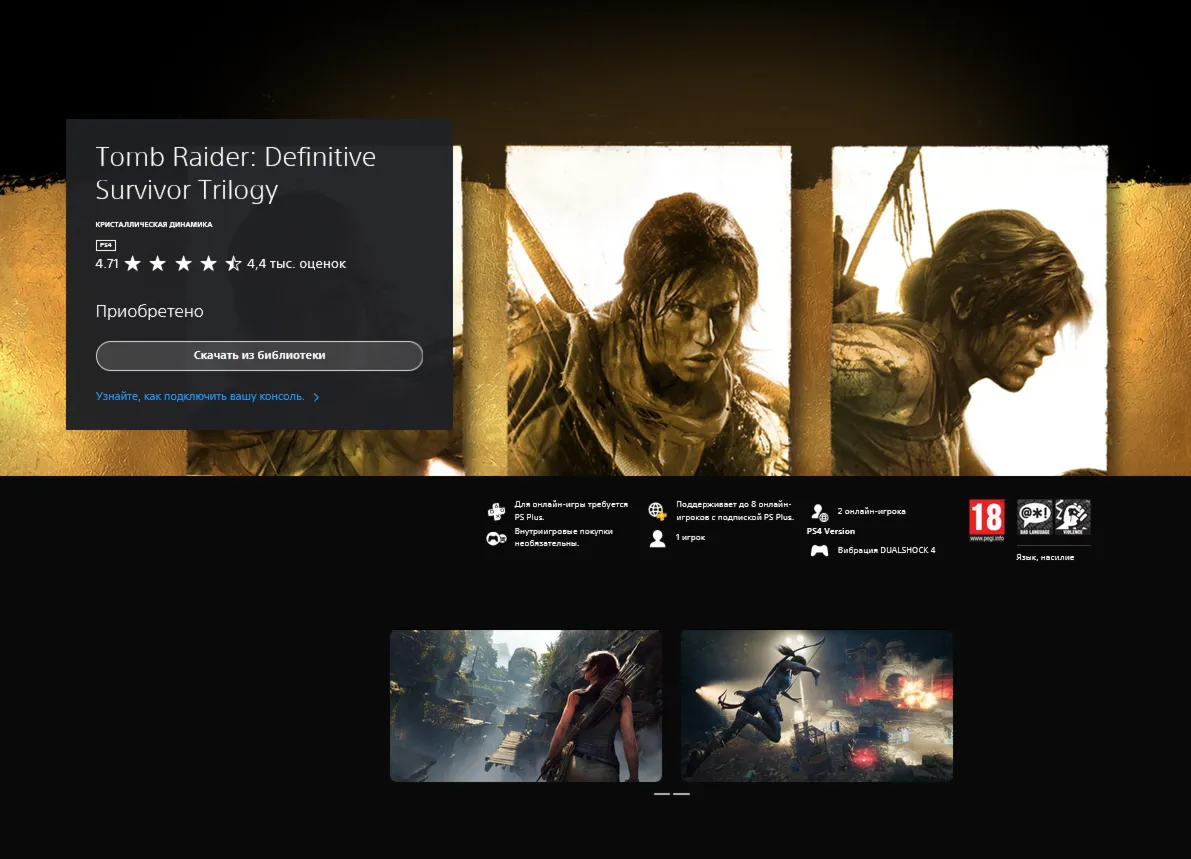Screen dimensions: 1191x859
Task: Open the '4,4 тыс. оценок' ratings count
Action: pyautogui.click(x=296, y=264)
